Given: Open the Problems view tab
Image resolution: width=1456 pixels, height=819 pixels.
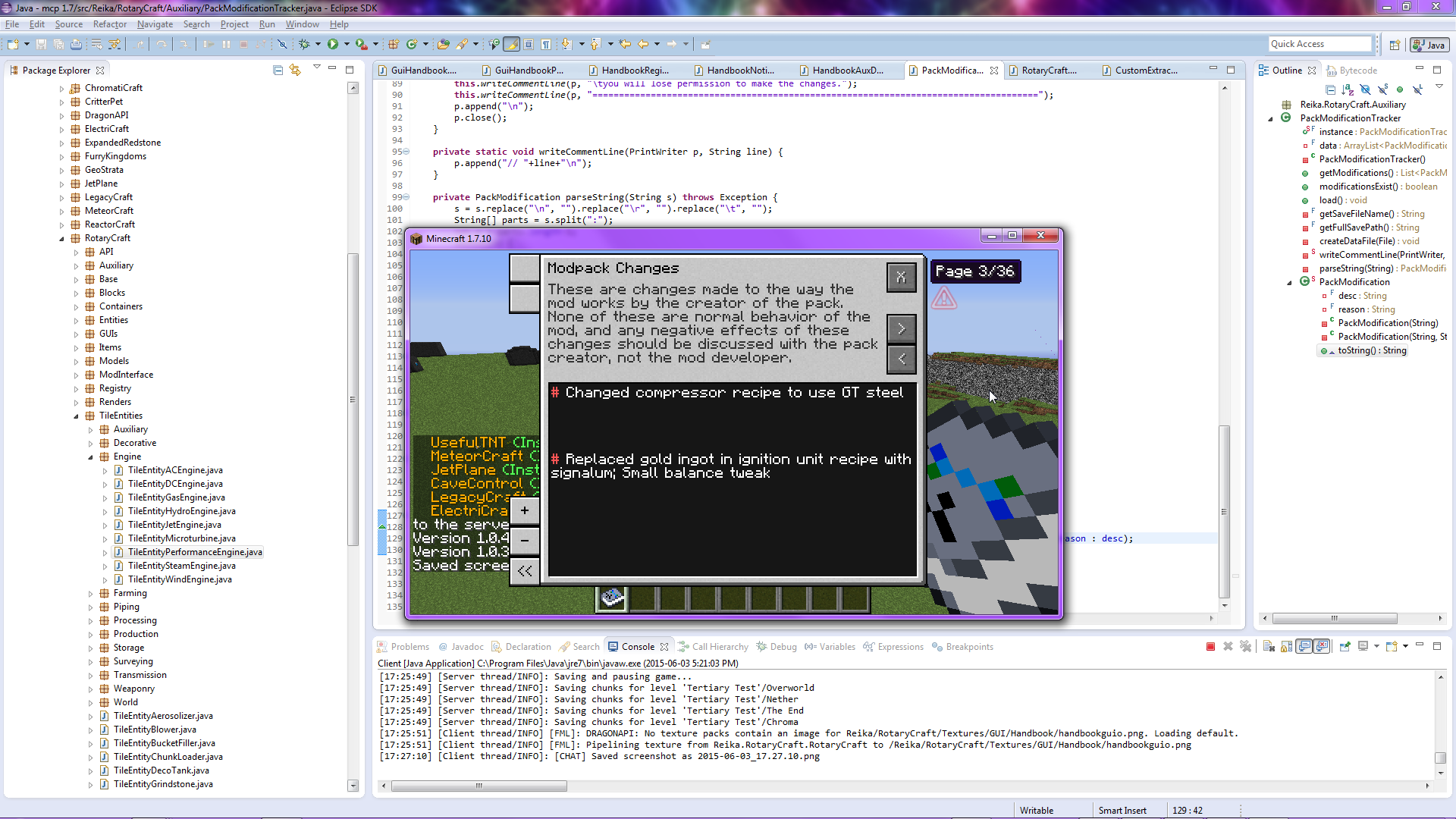Looking at the screenshot, I should pyautogui.click(x=403, y=647).
